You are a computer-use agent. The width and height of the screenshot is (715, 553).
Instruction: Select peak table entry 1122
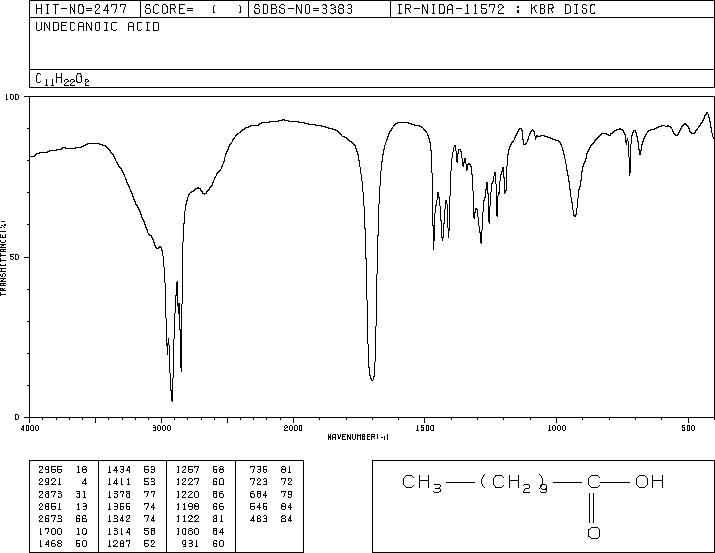(x=200, y=519)
